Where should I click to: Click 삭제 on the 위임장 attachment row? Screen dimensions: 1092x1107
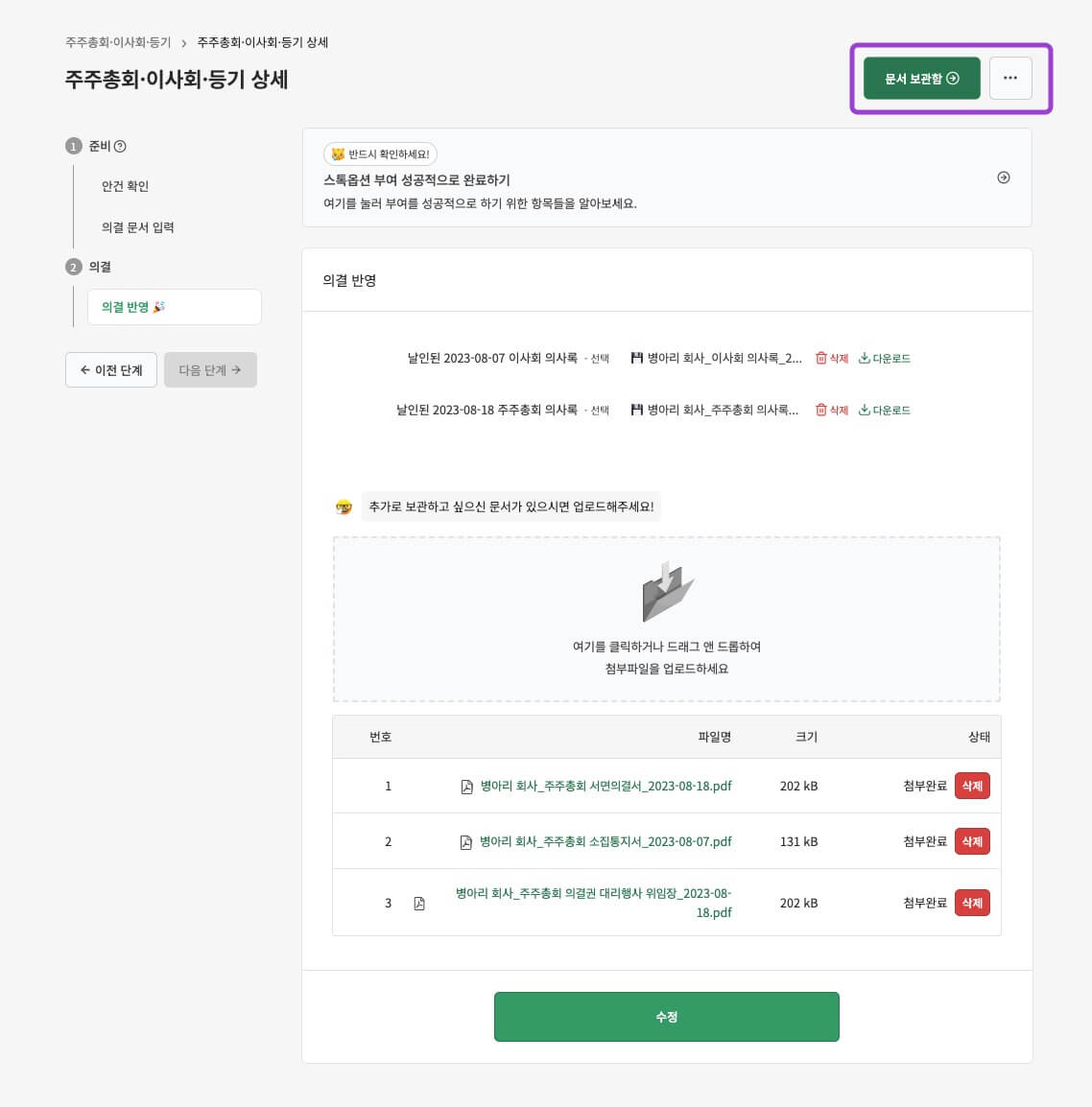pos(971,902)
